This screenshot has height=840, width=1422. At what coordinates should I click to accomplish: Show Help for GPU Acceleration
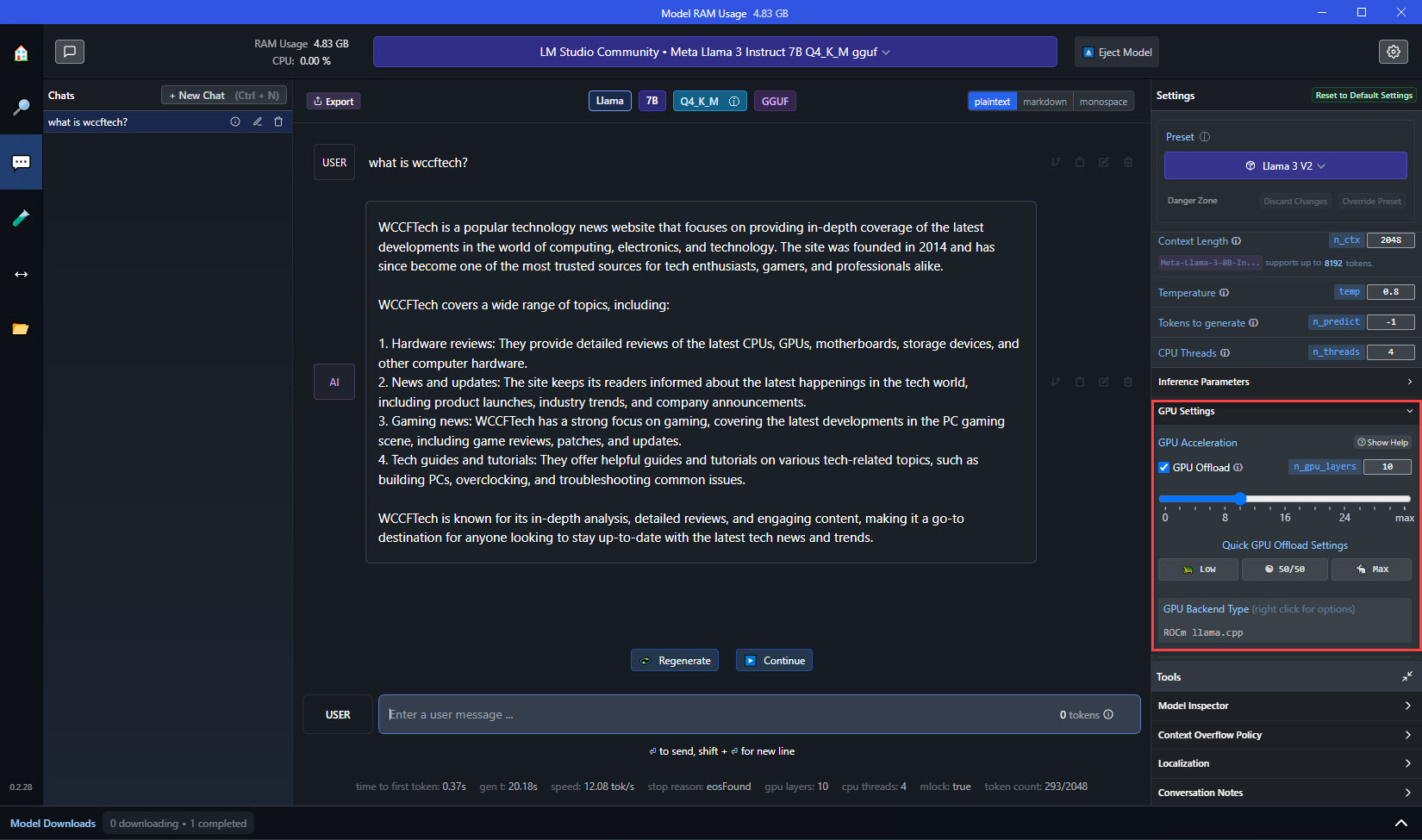(x=1382, y=443)
